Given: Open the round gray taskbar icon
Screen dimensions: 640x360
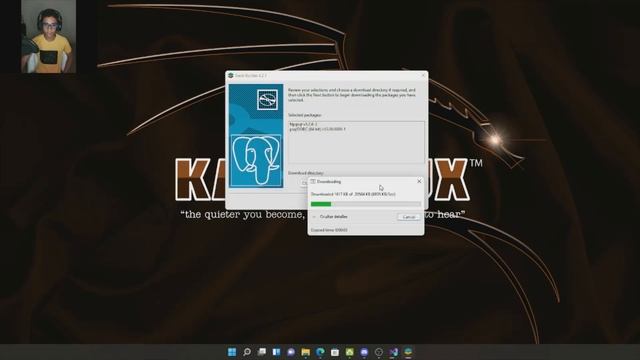Looking at the screenshot, I should click(379, 352).
